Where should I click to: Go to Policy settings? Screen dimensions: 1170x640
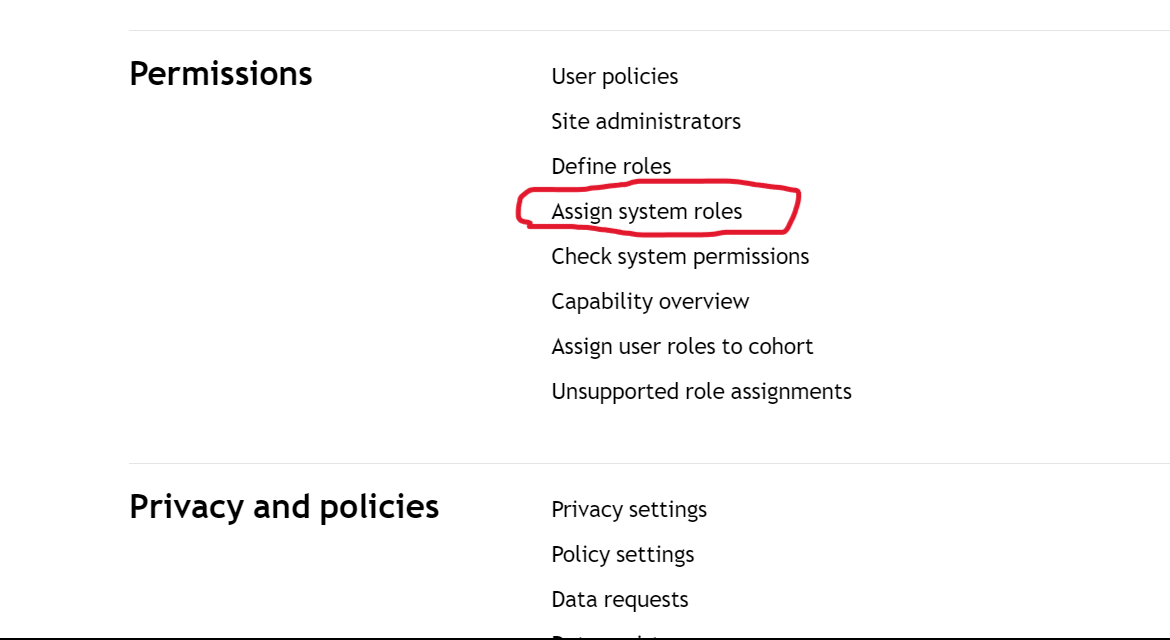coord(622,554)
